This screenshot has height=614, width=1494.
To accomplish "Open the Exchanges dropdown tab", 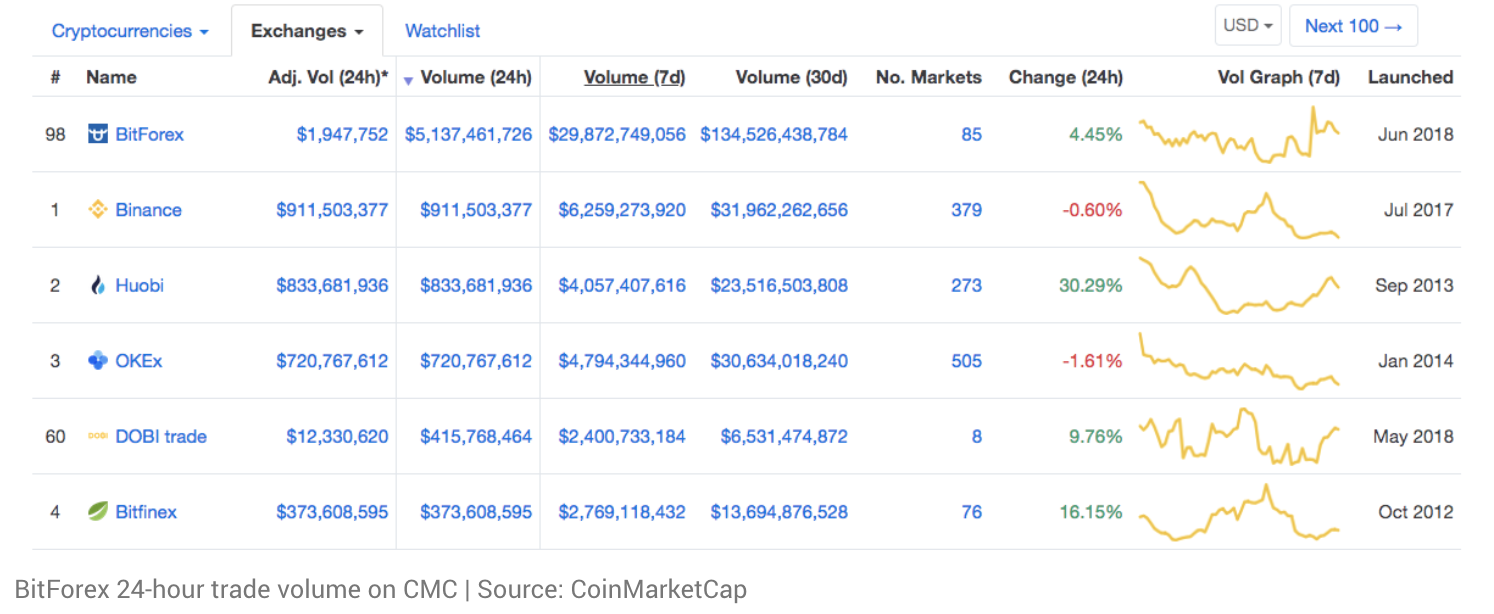I will (306, 31).
